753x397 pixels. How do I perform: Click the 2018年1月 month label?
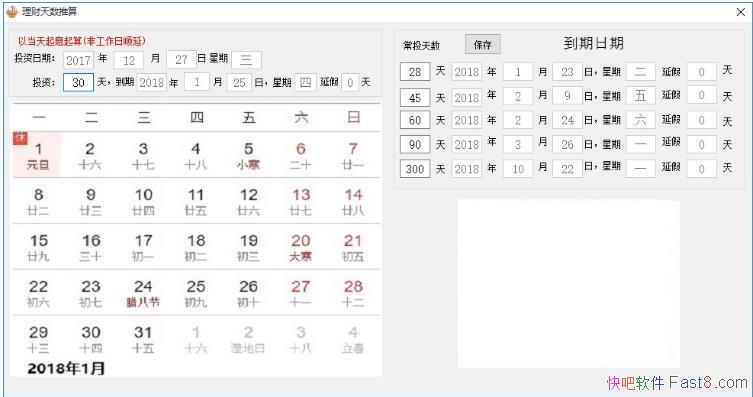66,368
